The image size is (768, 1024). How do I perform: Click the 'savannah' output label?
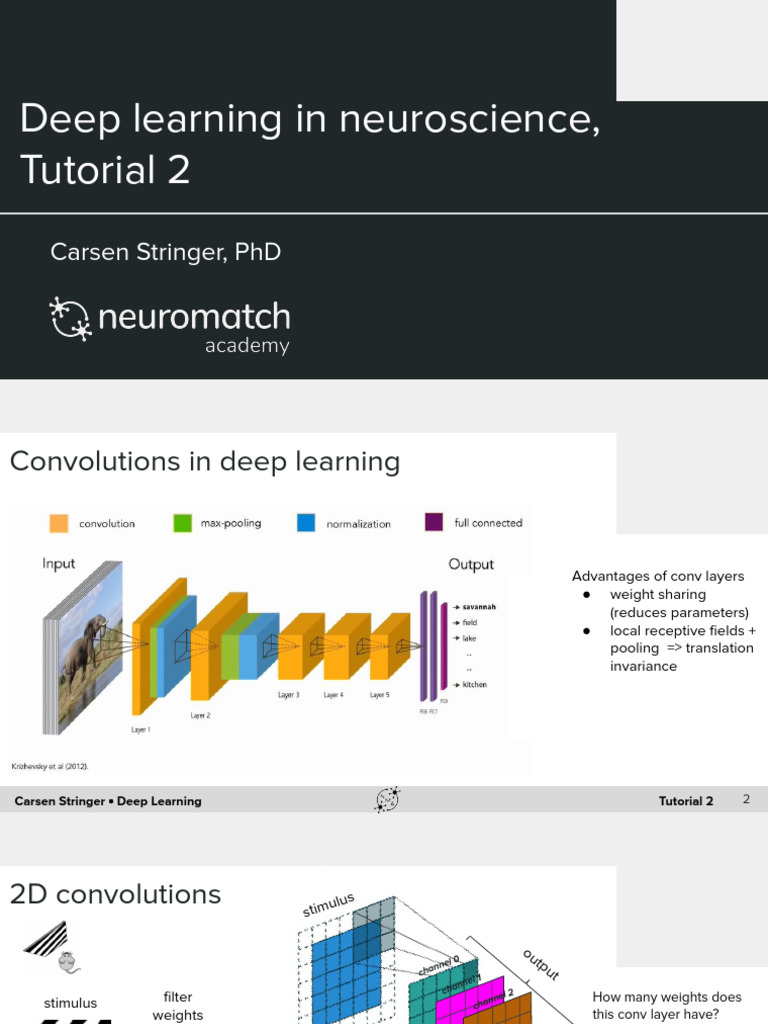click(x=479, y=606)
